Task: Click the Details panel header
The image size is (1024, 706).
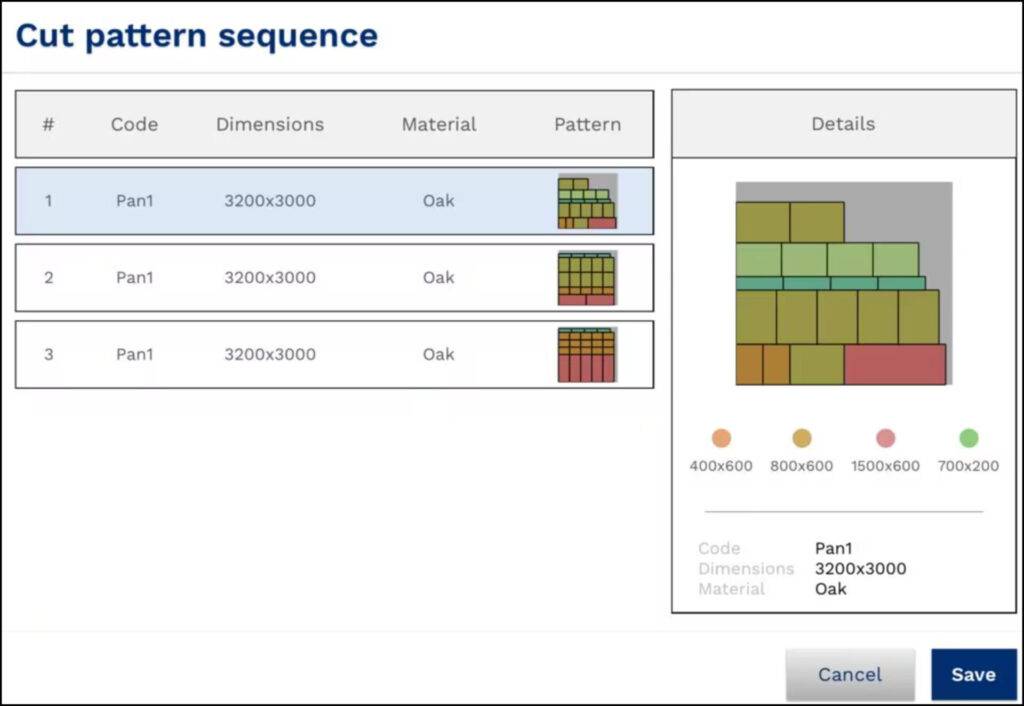Action: point(843,124)
